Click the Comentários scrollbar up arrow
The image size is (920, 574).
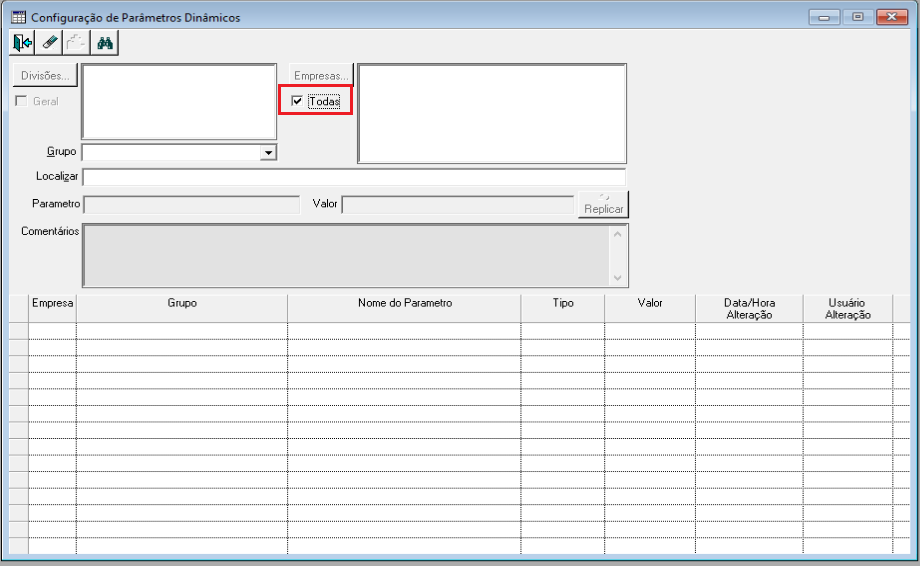point(617,234)
